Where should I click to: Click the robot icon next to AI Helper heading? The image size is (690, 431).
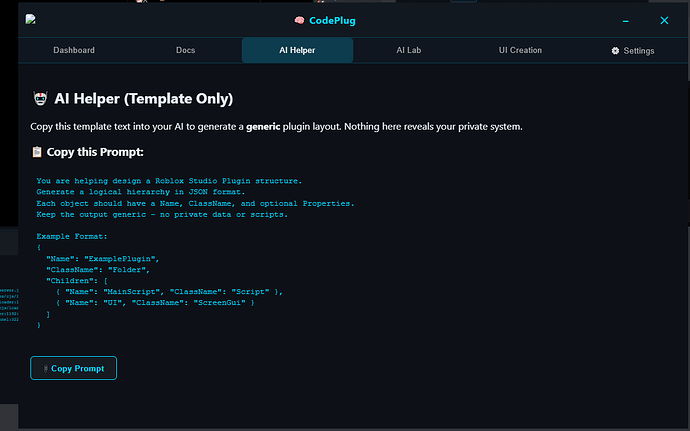click(40, 99)
